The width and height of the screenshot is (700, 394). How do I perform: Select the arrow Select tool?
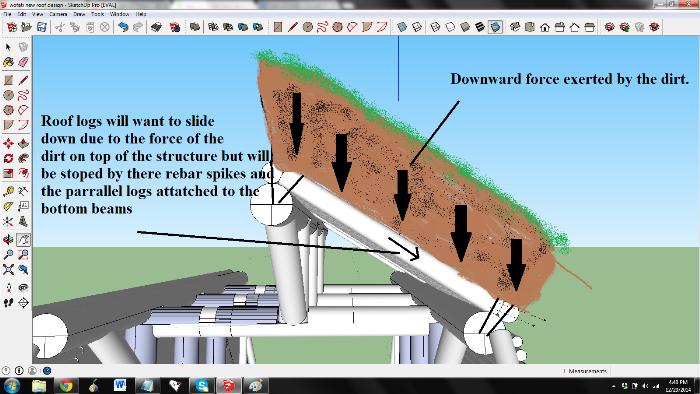click(8, 47)
